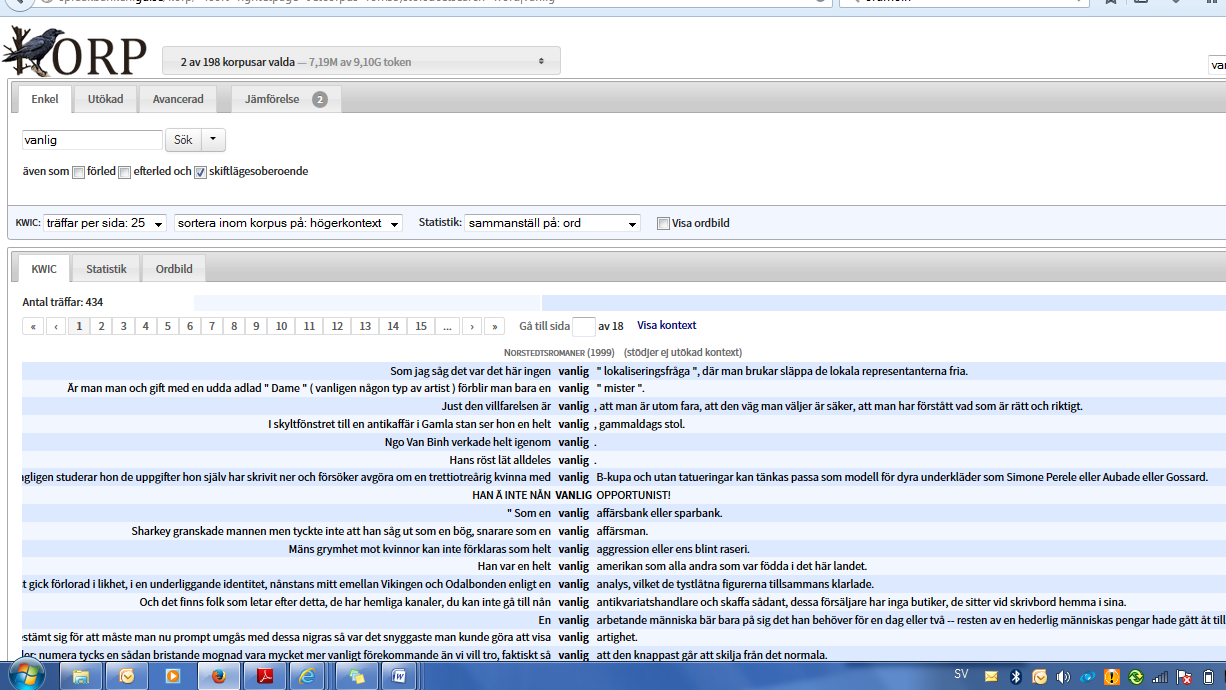1226x690 pixels.
Task: Click 'vanlig' before 'affärsbank eller sparbank'
Action: coord(573,513)
